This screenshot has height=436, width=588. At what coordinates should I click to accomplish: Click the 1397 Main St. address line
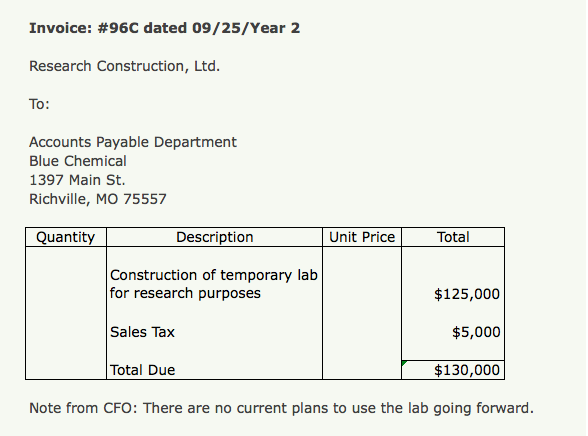coord(77,180)
